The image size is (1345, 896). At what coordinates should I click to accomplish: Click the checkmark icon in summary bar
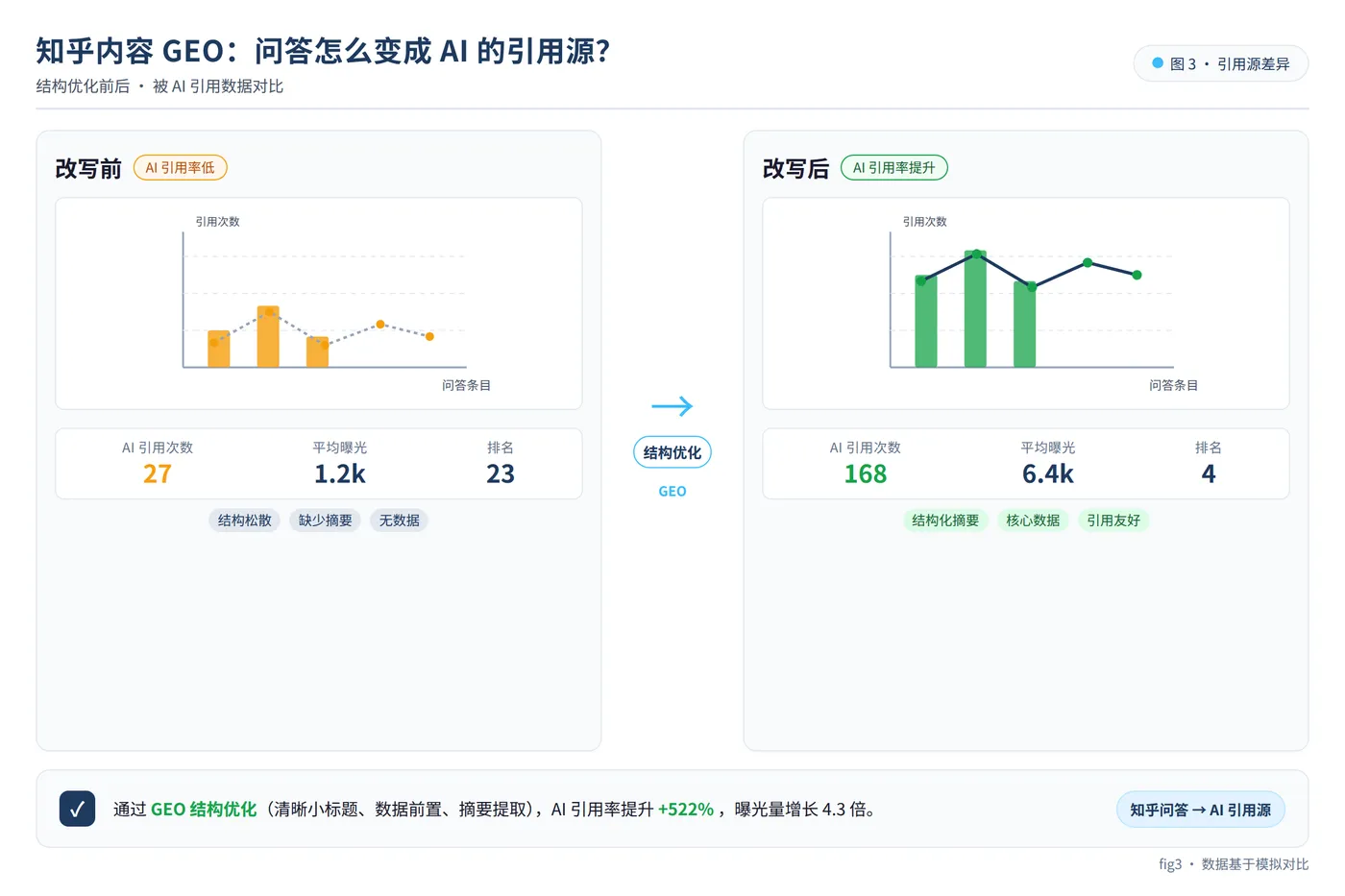77,809
